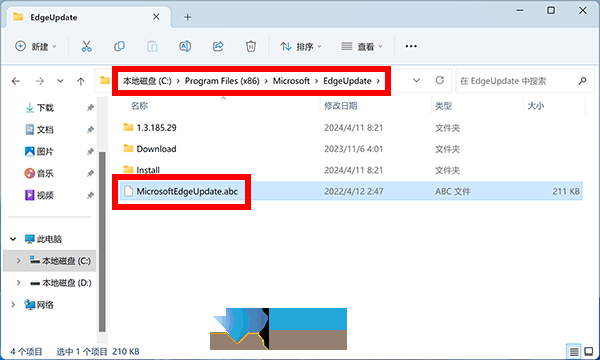This screenshot has height=360, width=600.
Task: Click the search magnifier icon
Action: pos(582,81)
